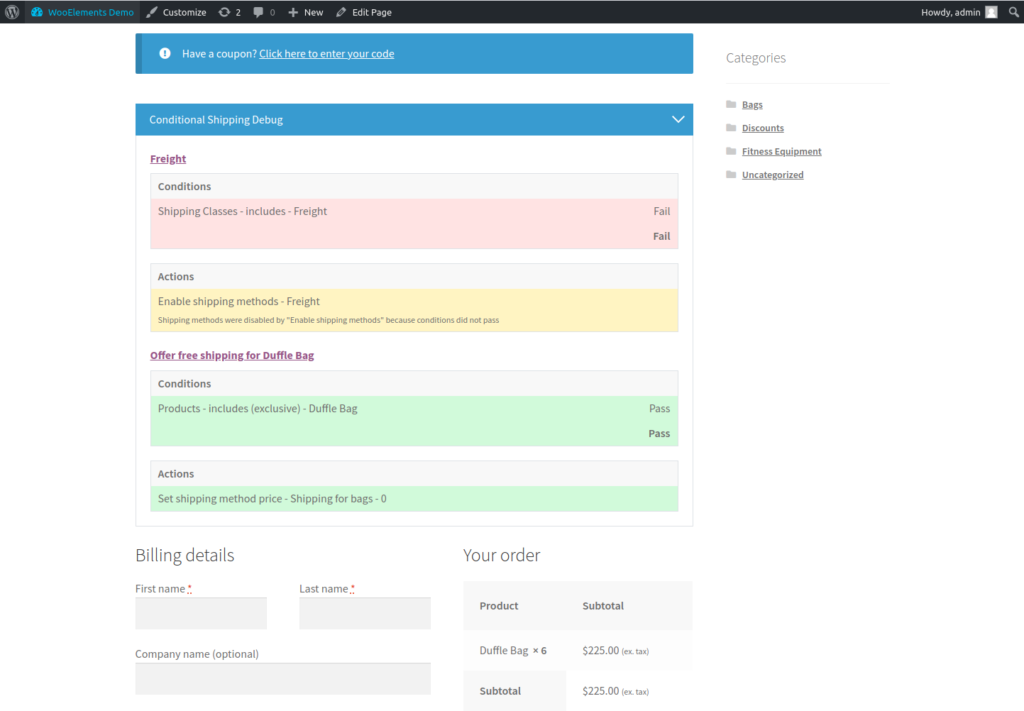The width and height of the screenshot is (1024, 711).
Task: Open the New menu in the admin bar
Action: (x=305, y=11)
